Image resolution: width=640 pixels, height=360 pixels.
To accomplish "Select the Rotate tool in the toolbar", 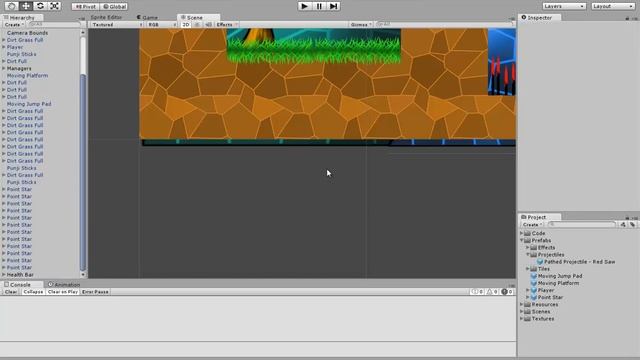I will (x=40, y=6).
